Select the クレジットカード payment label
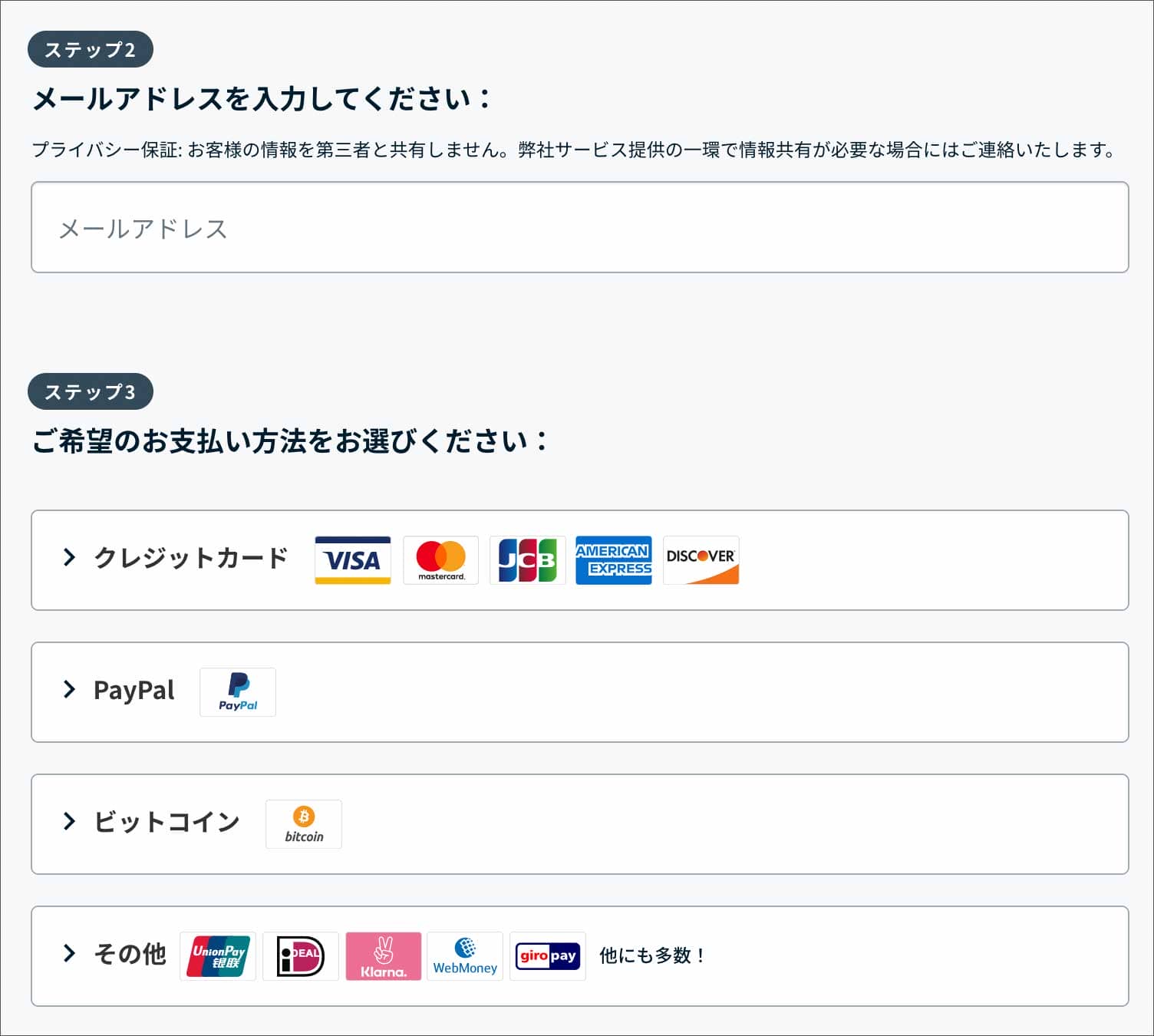Image resolution: width=1154 pixels, height=1036 pixels. (x=191, y=558)
